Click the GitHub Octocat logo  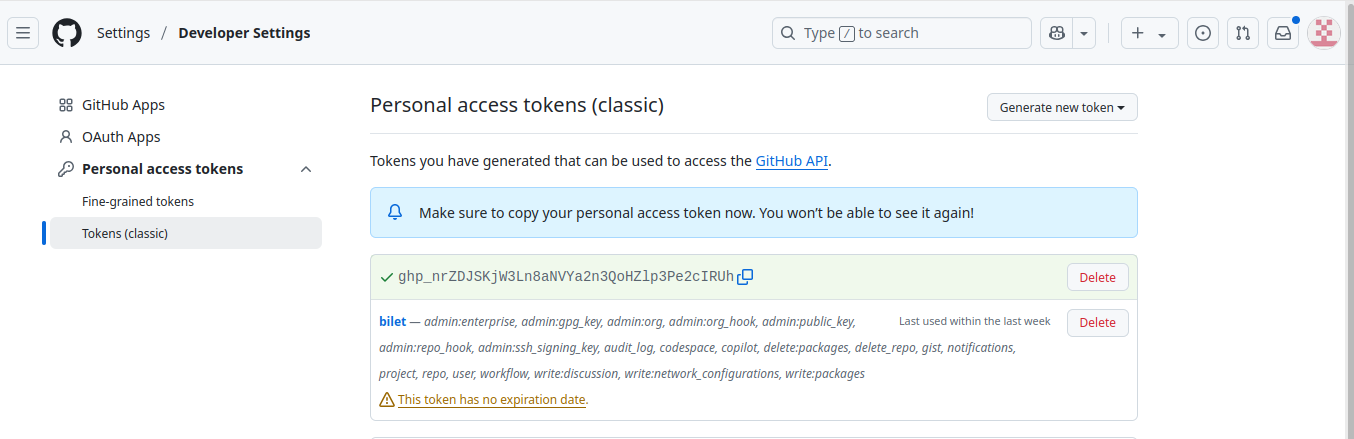(x=67, y=33)
